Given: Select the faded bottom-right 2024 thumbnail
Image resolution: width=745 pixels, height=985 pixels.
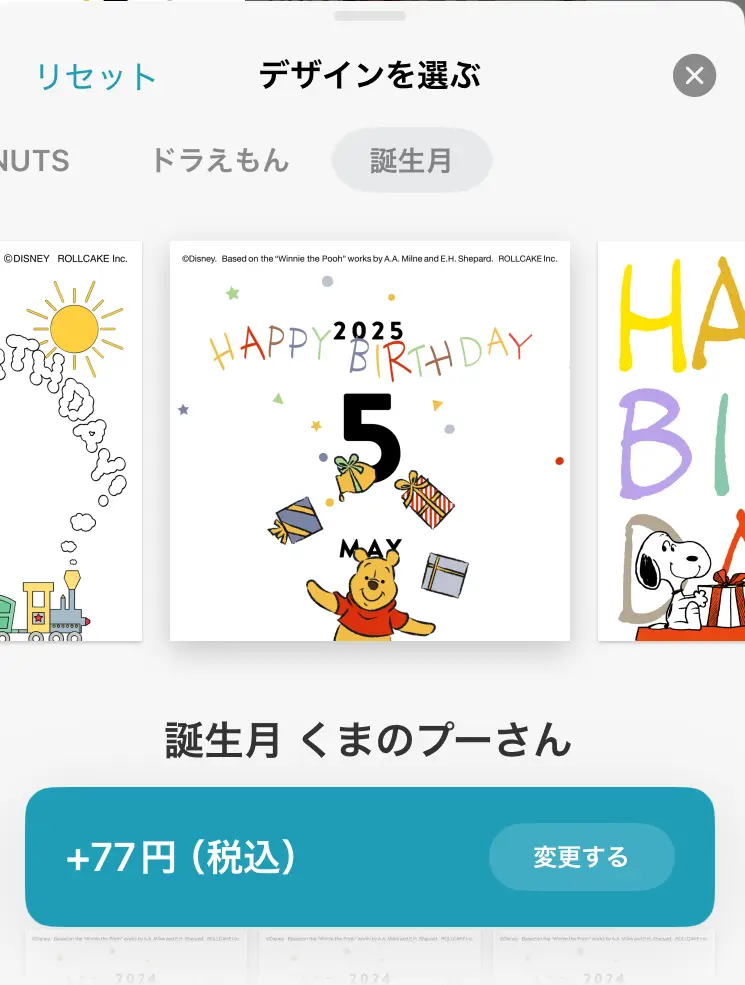Looking at the screenshot, I should (604, 958).
